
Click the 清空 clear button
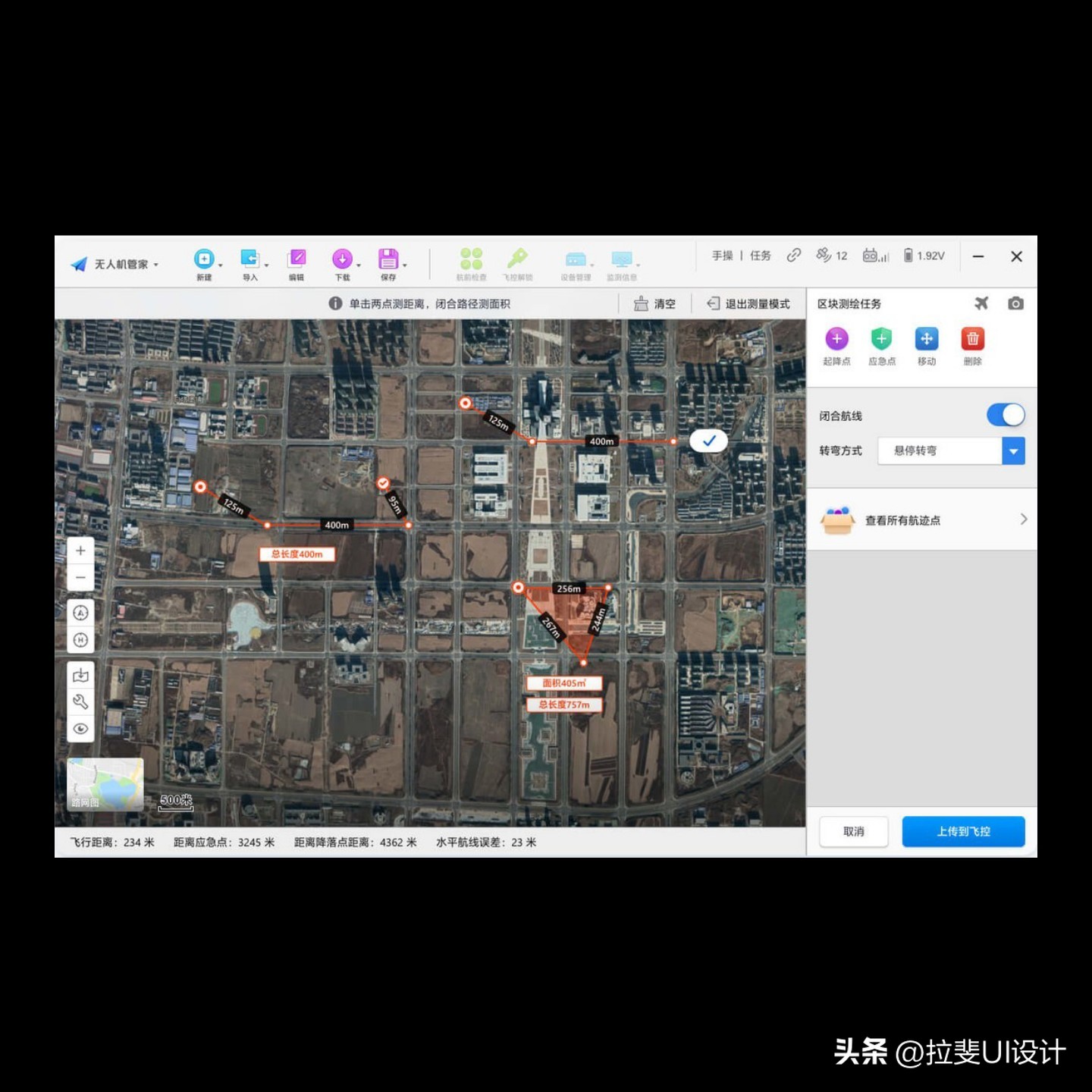coord(654,303)
